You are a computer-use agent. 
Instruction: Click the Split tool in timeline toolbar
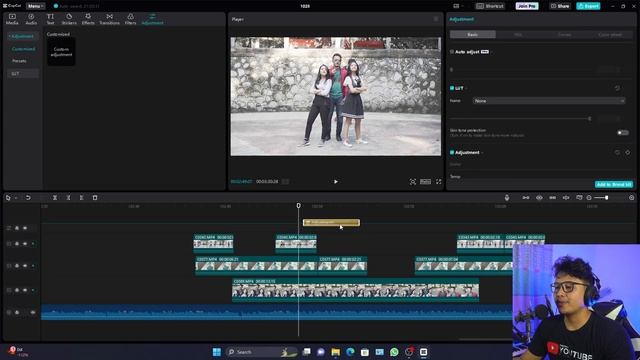coord(55,198)
